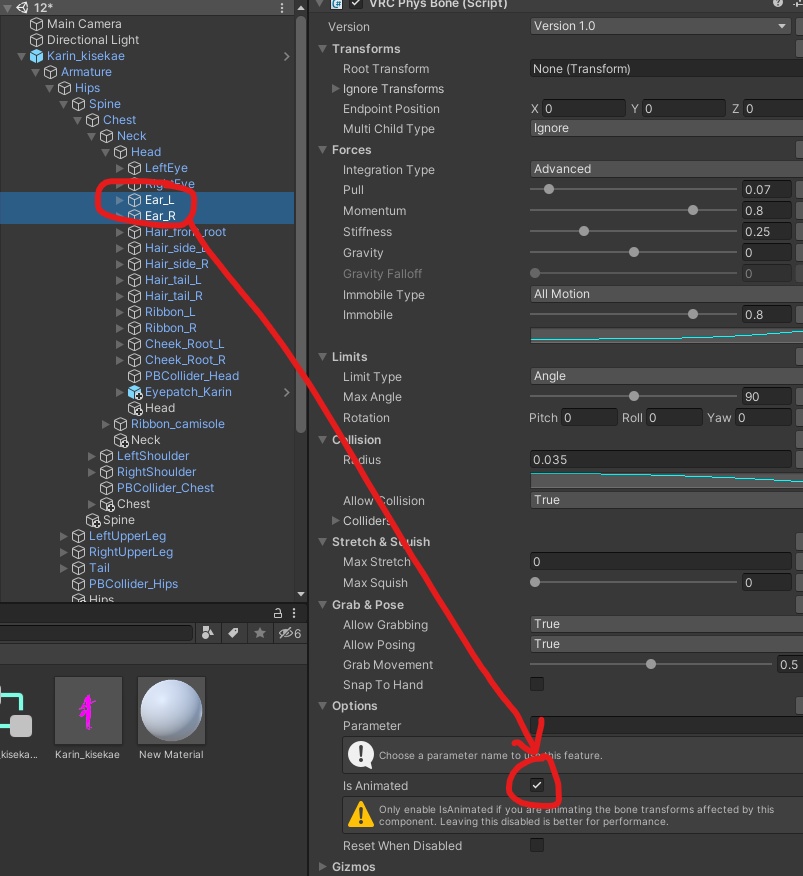Open the Search by Type filter

(x=208, y=633)
